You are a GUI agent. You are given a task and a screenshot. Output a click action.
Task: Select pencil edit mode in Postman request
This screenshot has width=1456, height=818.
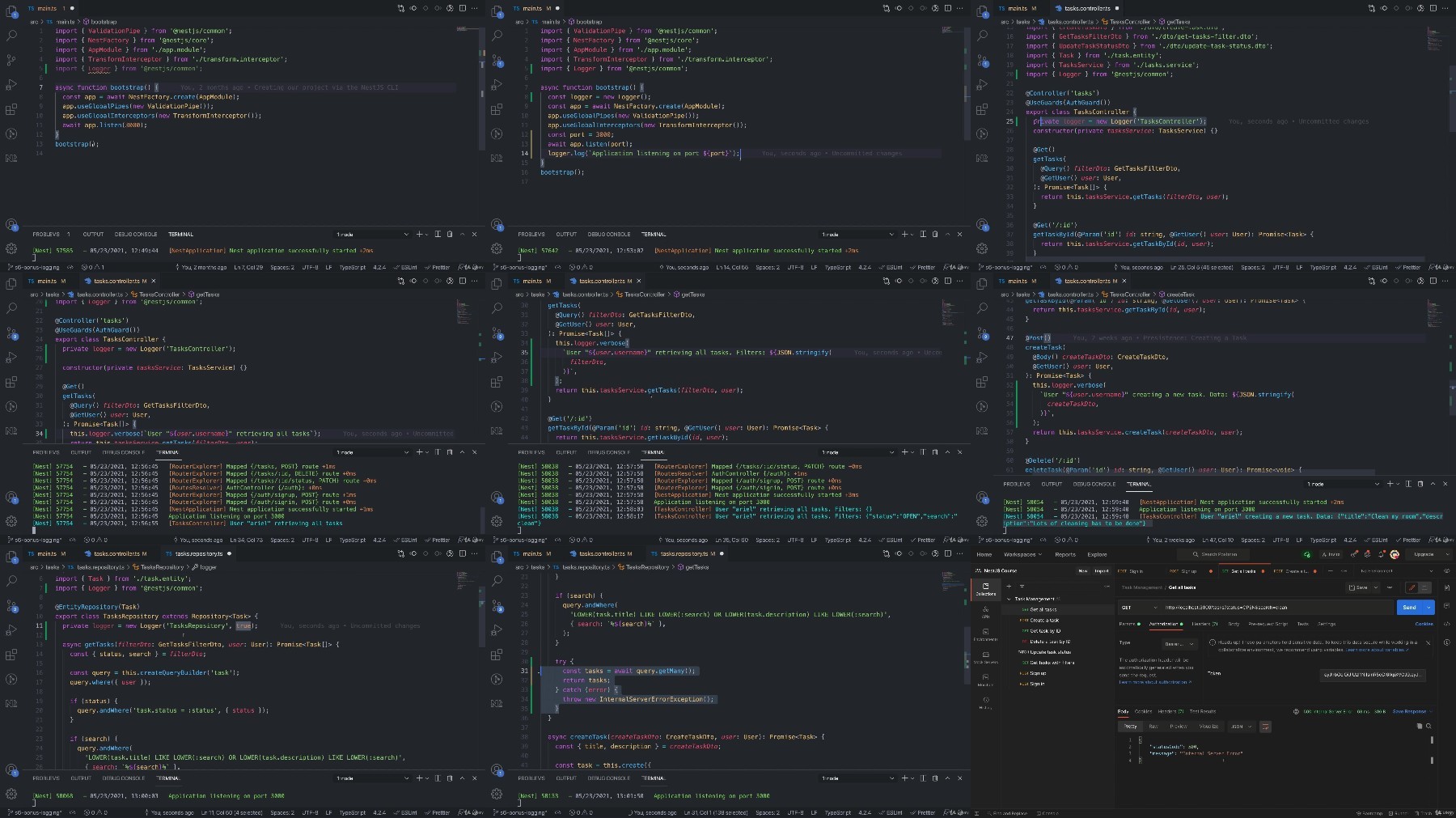(x=1412, y=587)
